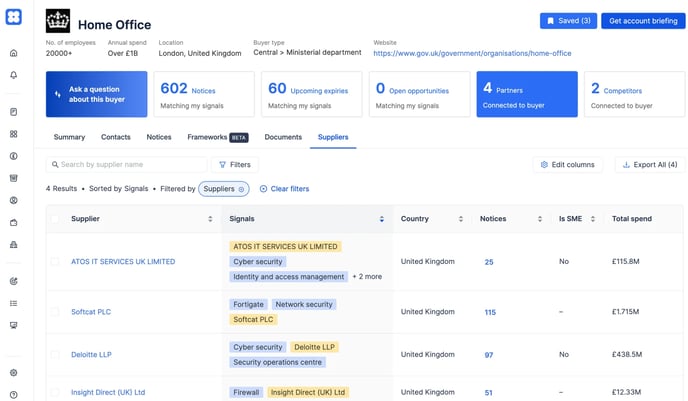Open the settings gear in the sidebar
The width and height of the screenshot is (688, 401).
(14, 372)
